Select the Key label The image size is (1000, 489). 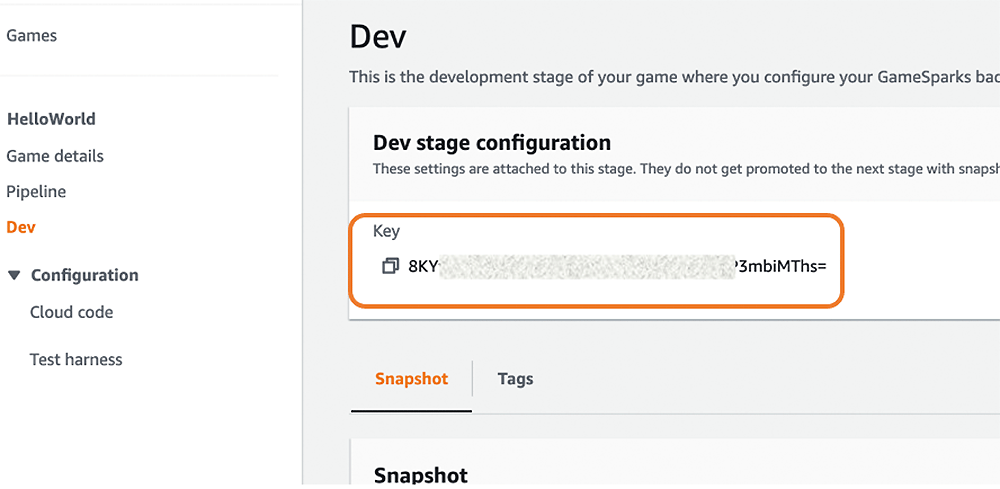[x=386, y=231]
